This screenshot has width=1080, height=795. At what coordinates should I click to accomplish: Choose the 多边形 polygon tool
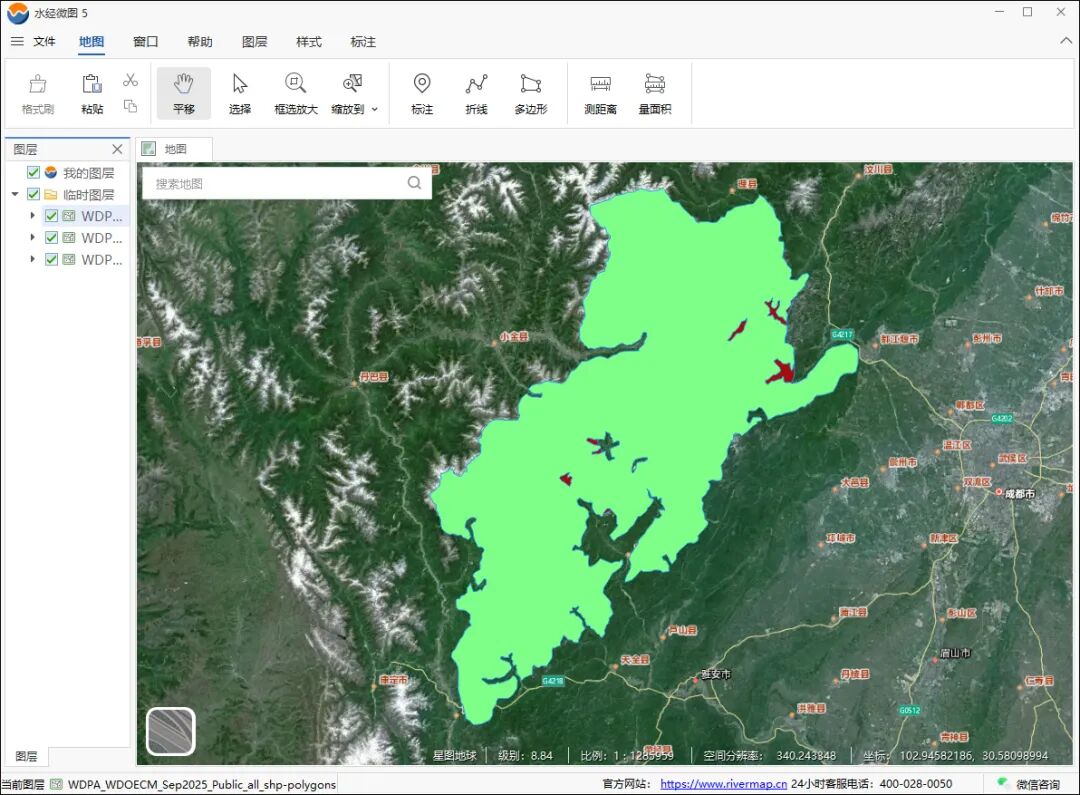[x=531, y=93]
